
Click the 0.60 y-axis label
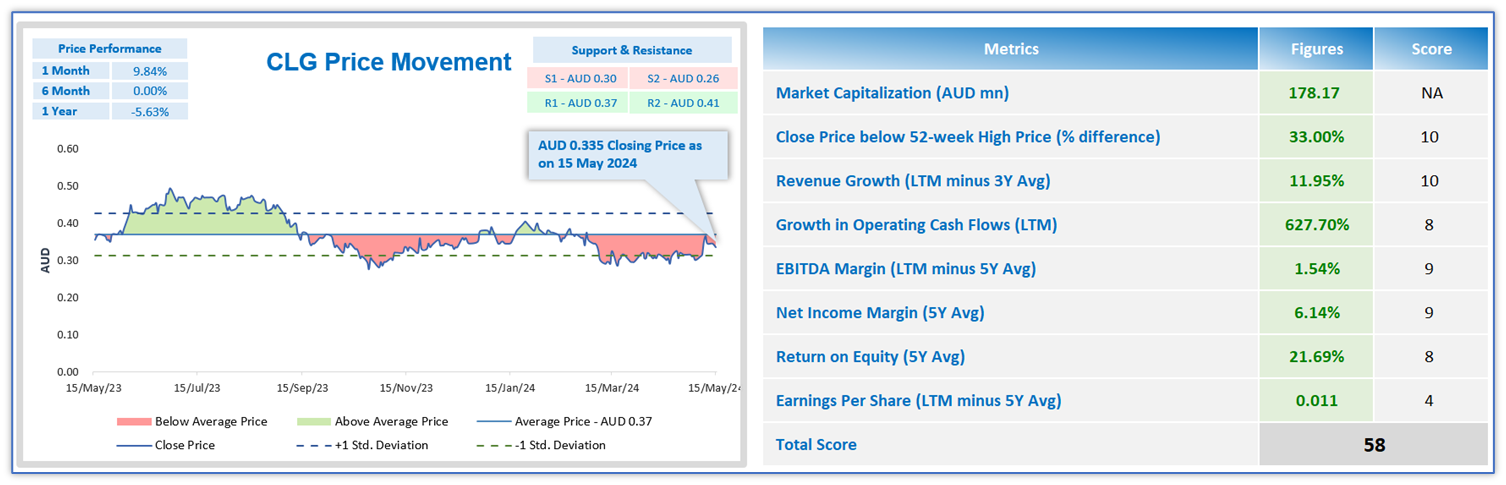68,149
